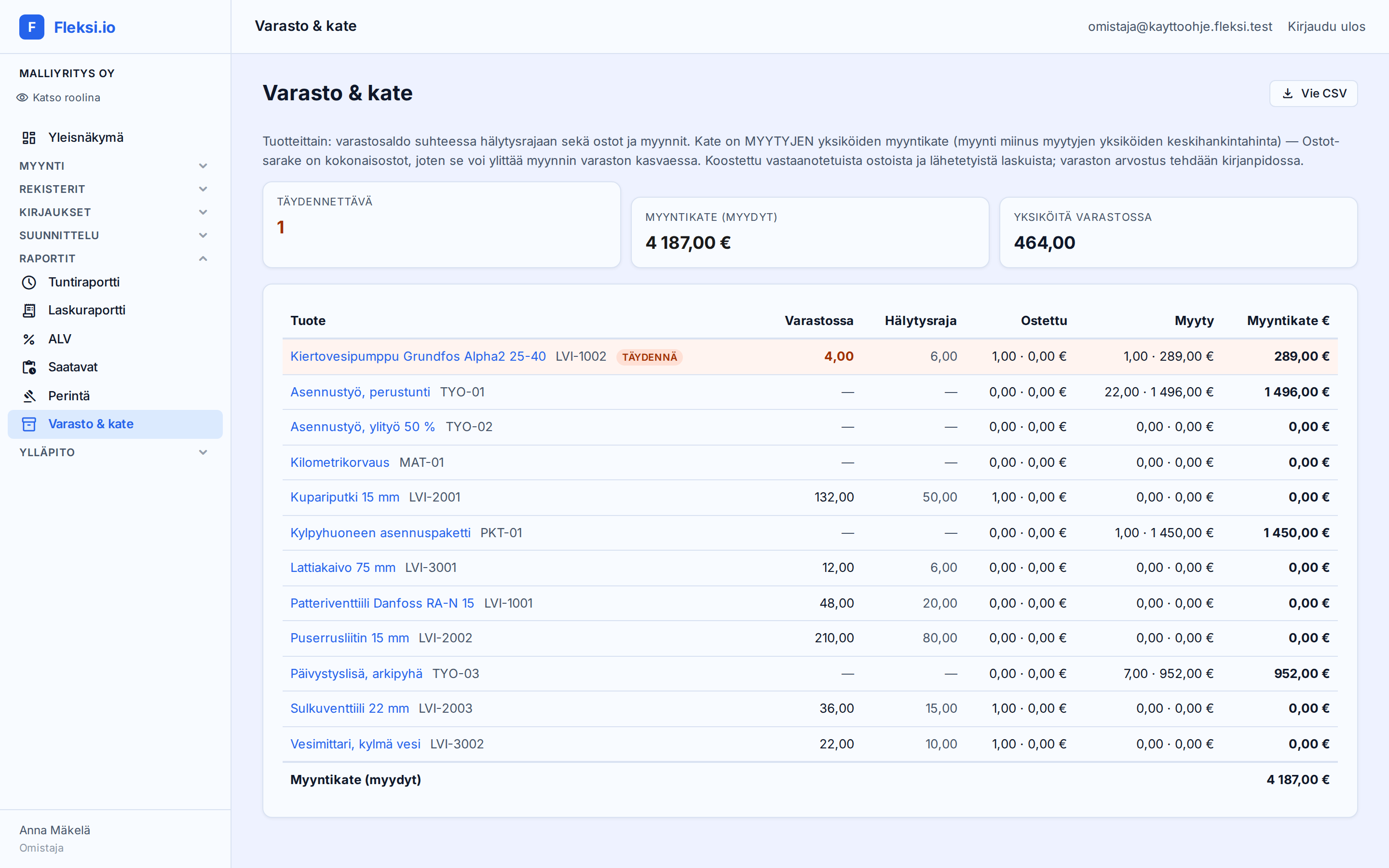Click the Tuote column header
Screen dimensions: 1389x868
click(x=308, y=321)
